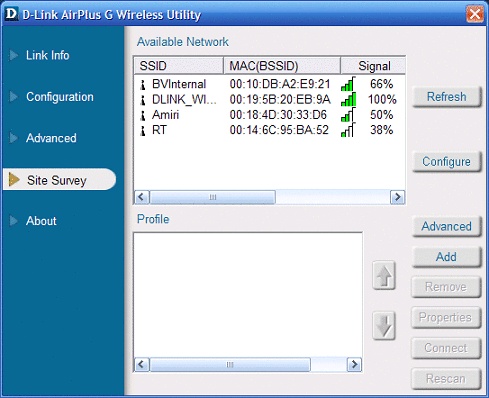Click the D-Link logo in title bar
Screen dimensions: 489x398
[11, 14]
